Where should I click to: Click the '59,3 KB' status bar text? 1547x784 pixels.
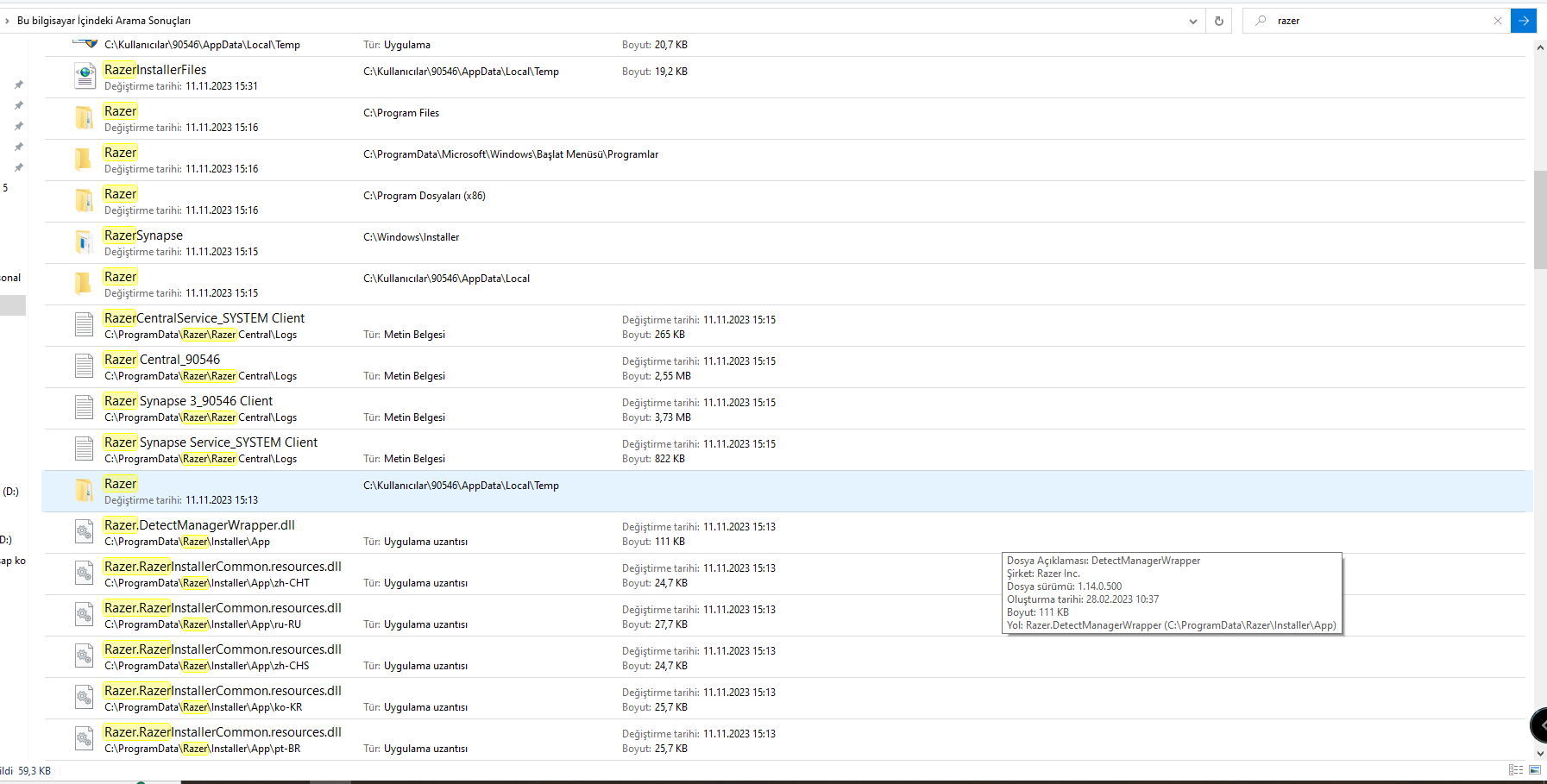click(x=35, y=771)
